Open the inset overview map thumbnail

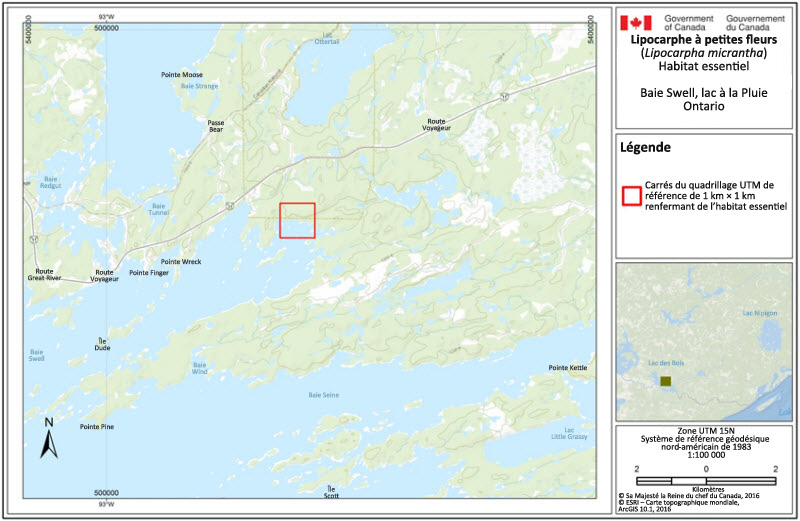click(x=705, y=342)
